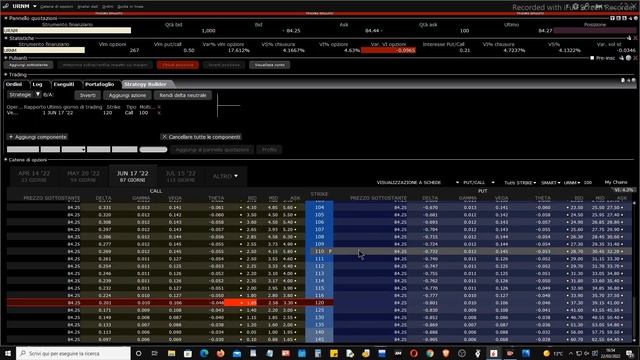
Task: Click the Inverti button
Action: 88,95
